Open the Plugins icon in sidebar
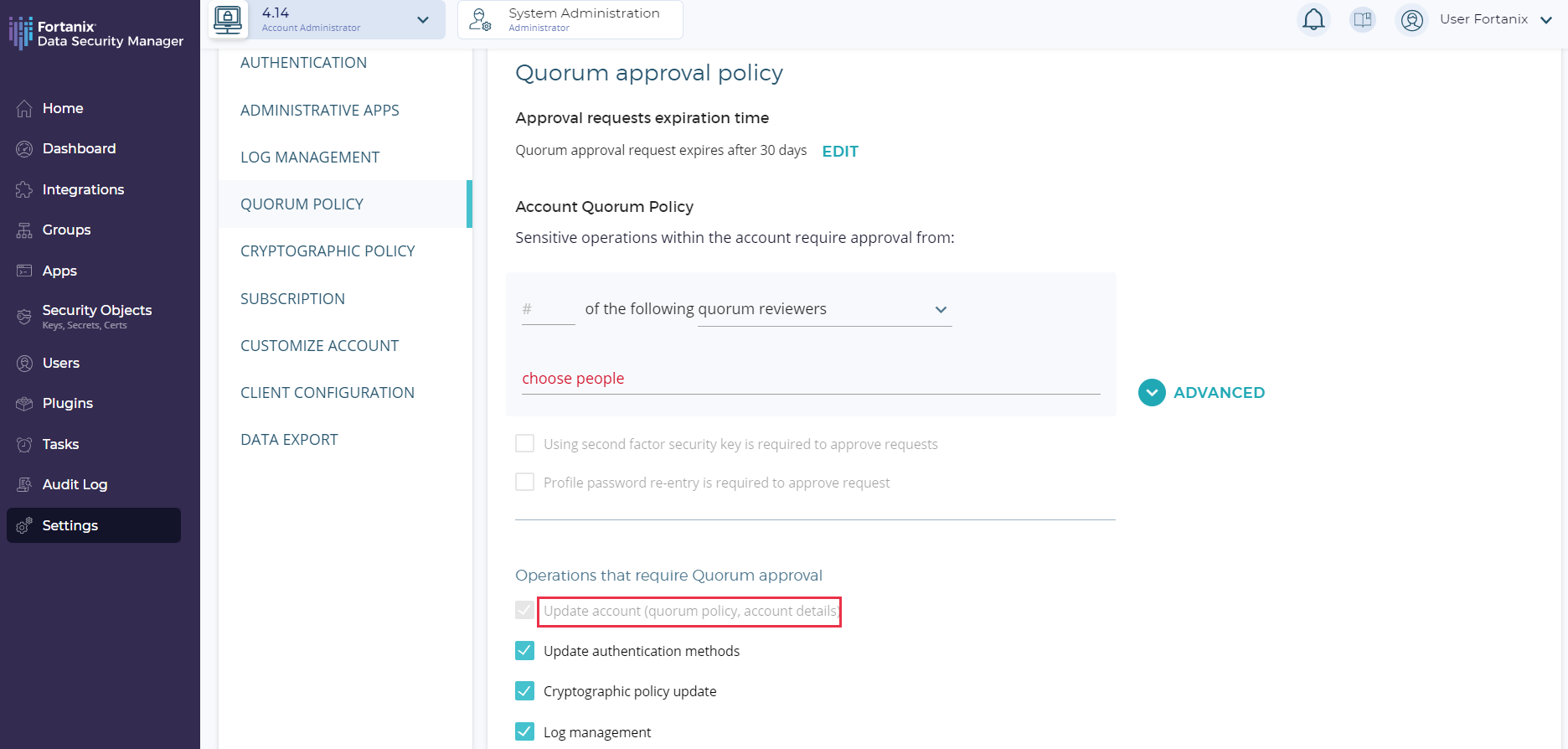The height and width of the screenshot is (749, 1568). coord(24,404)
